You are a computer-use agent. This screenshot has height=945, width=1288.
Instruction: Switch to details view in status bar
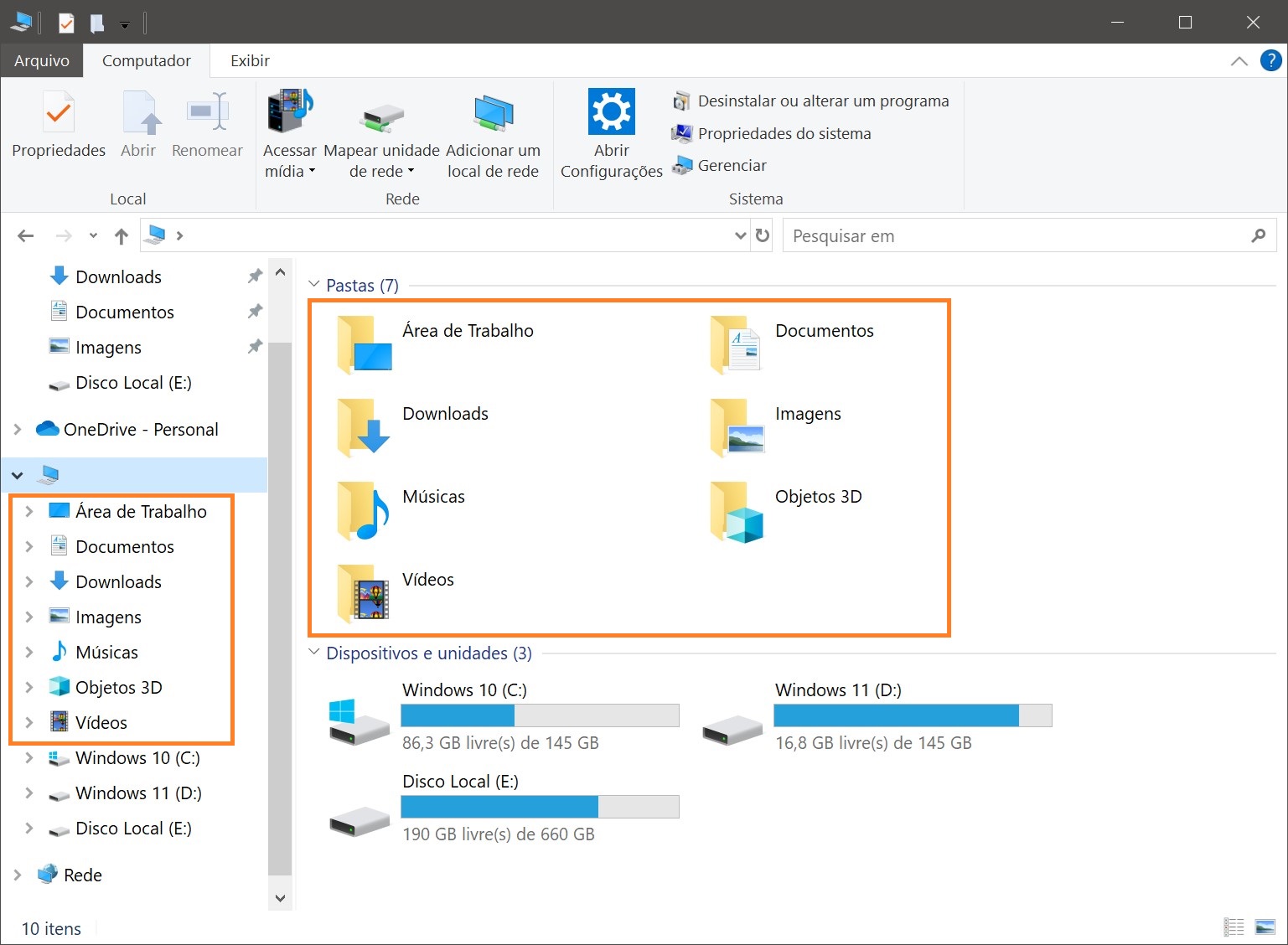point(1234,927)
